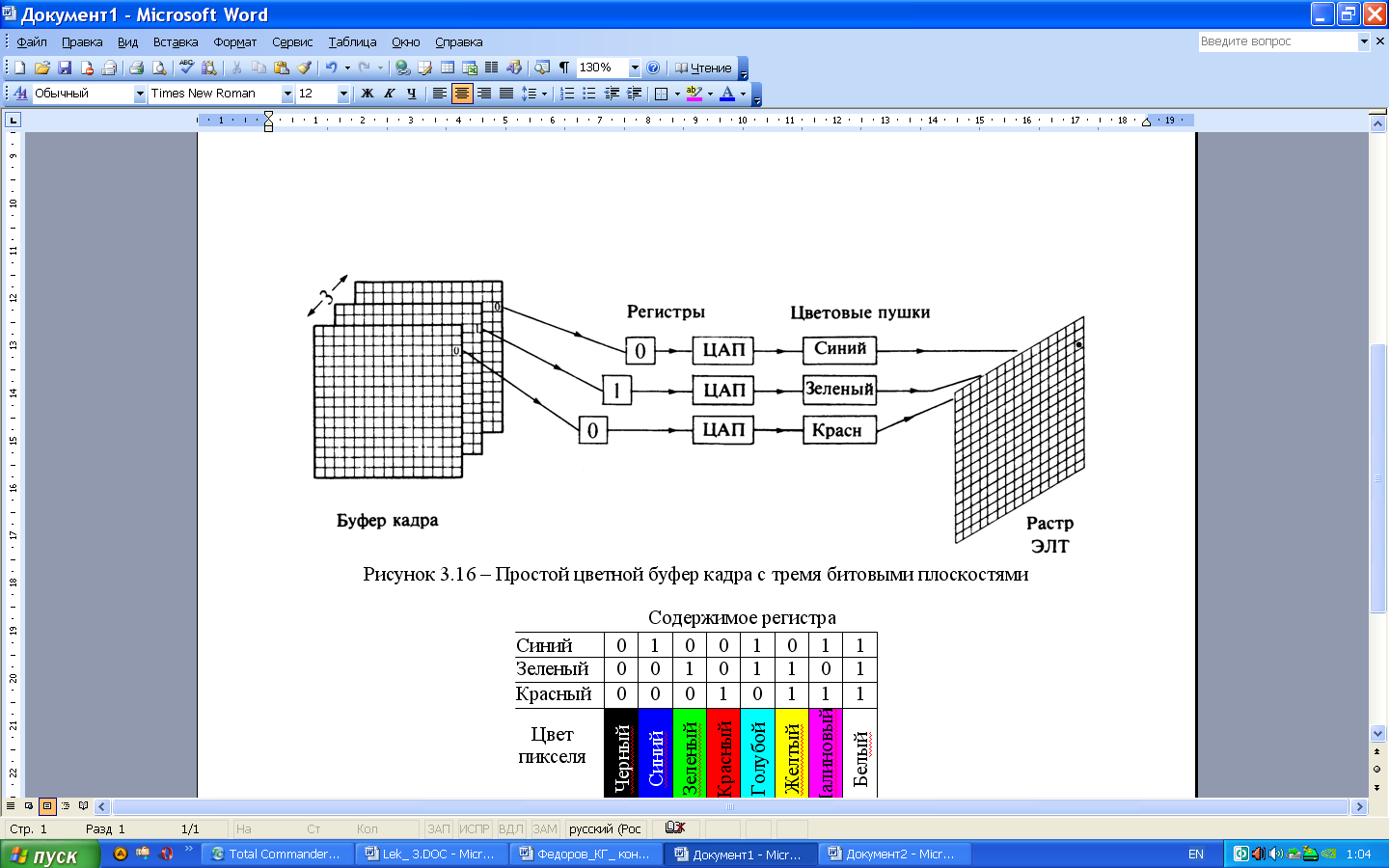
Task: Align text to the right
Action: 484,94
